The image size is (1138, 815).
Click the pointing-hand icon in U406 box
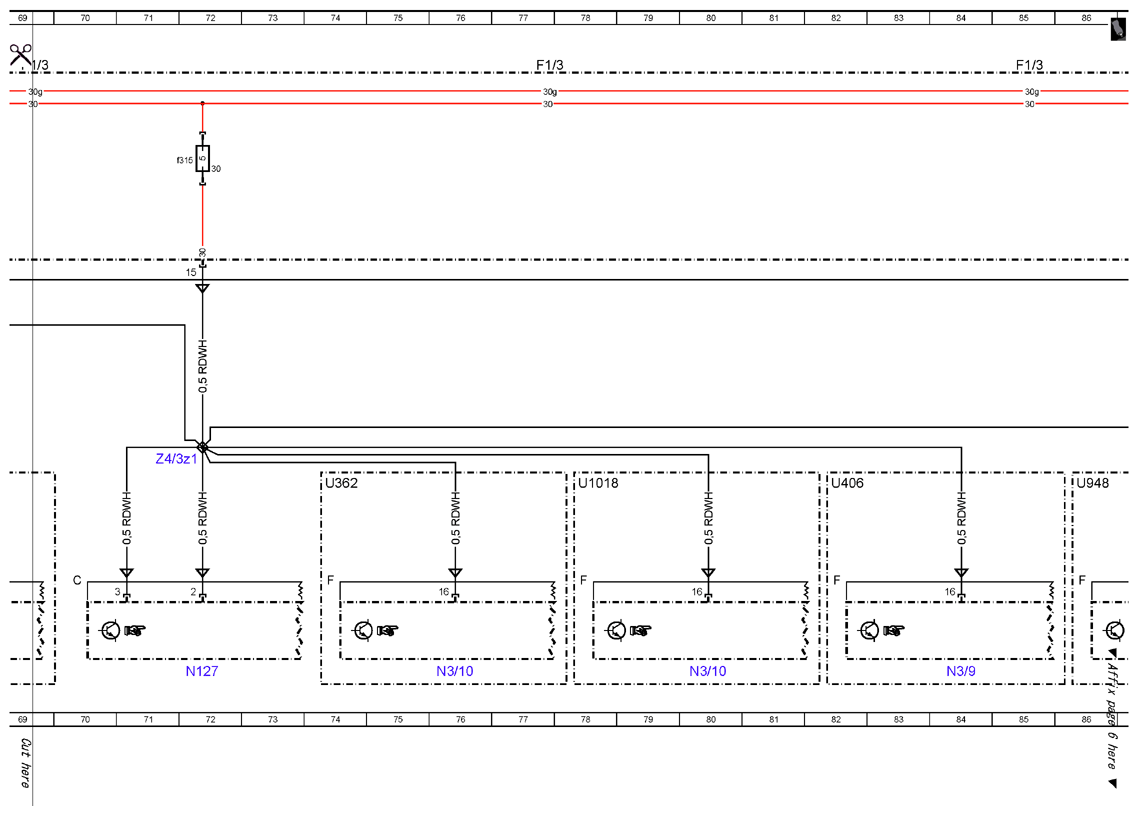[893, 631]
